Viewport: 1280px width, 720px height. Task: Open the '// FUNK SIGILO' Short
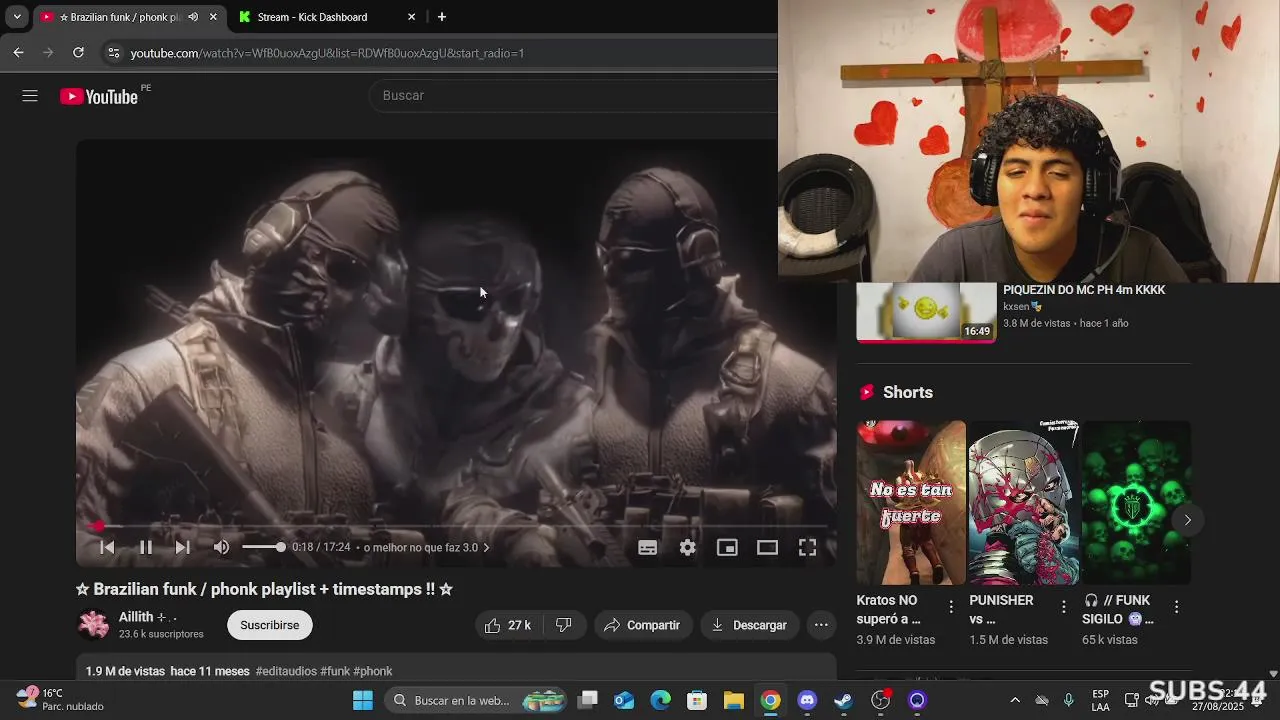pyautogui.click(x=1136, y=502)
